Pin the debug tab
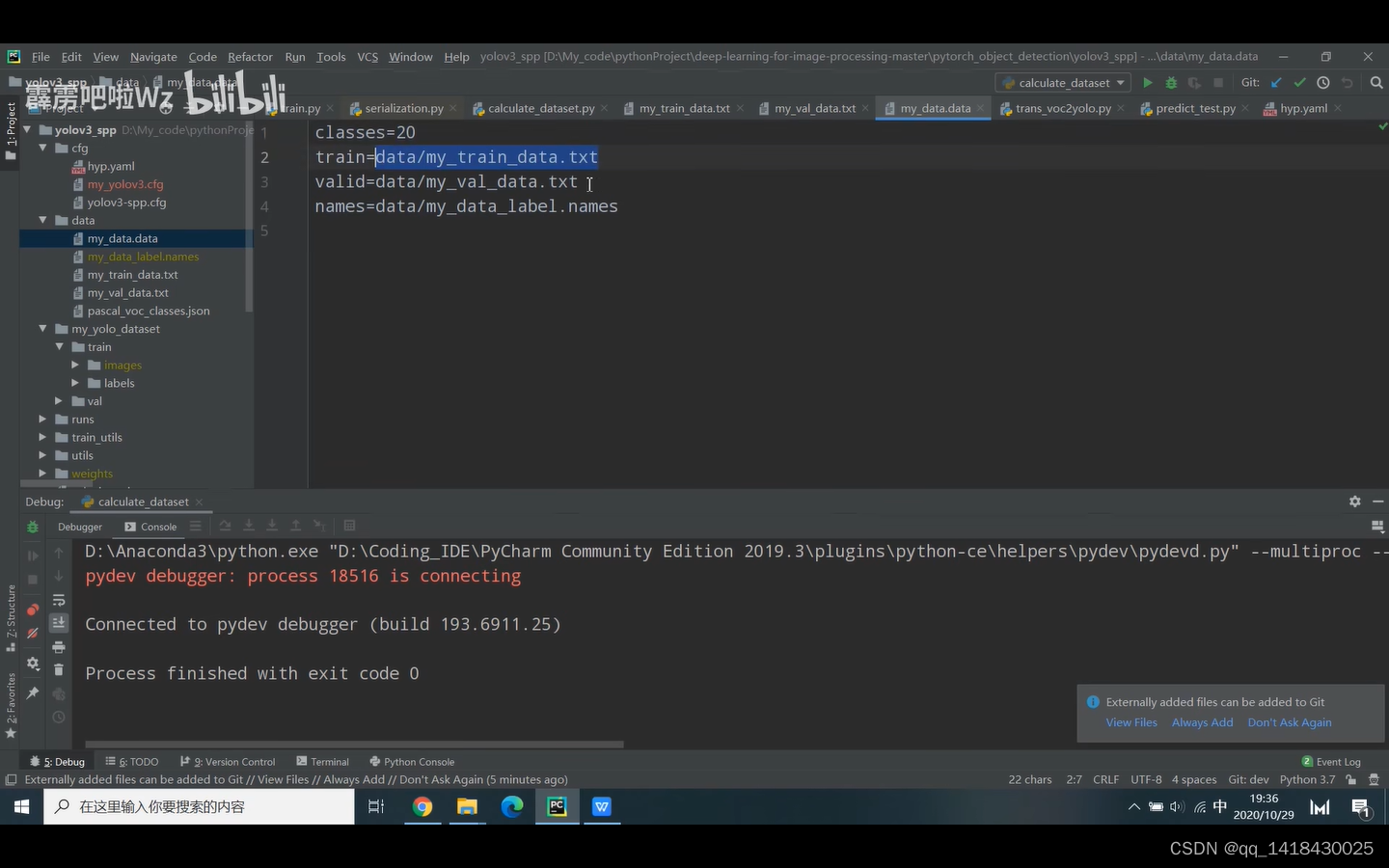The width and height of the screenshot is (1389, 868). 33,693
